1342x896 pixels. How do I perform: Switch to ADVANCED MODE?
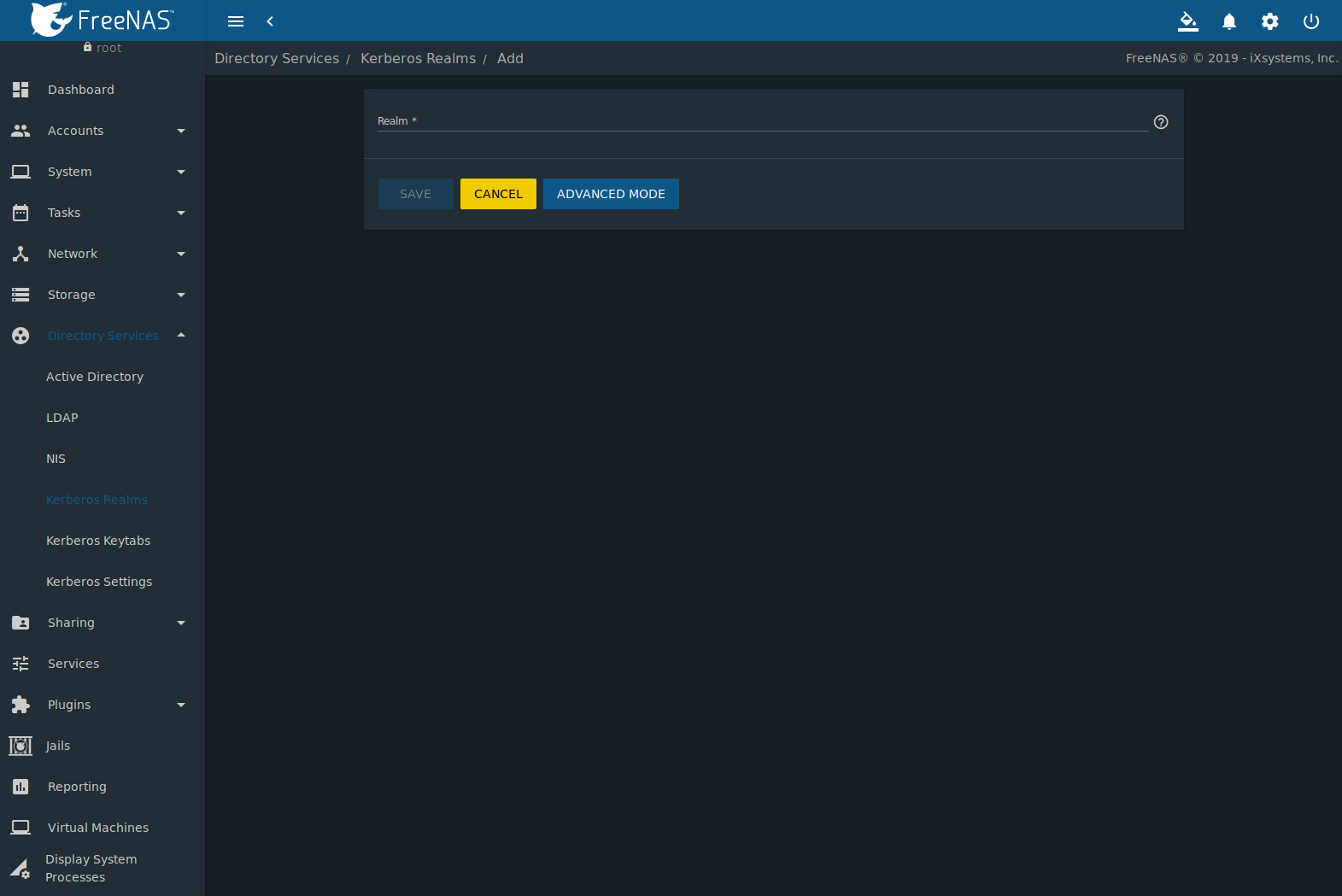[x=611, y=194]
